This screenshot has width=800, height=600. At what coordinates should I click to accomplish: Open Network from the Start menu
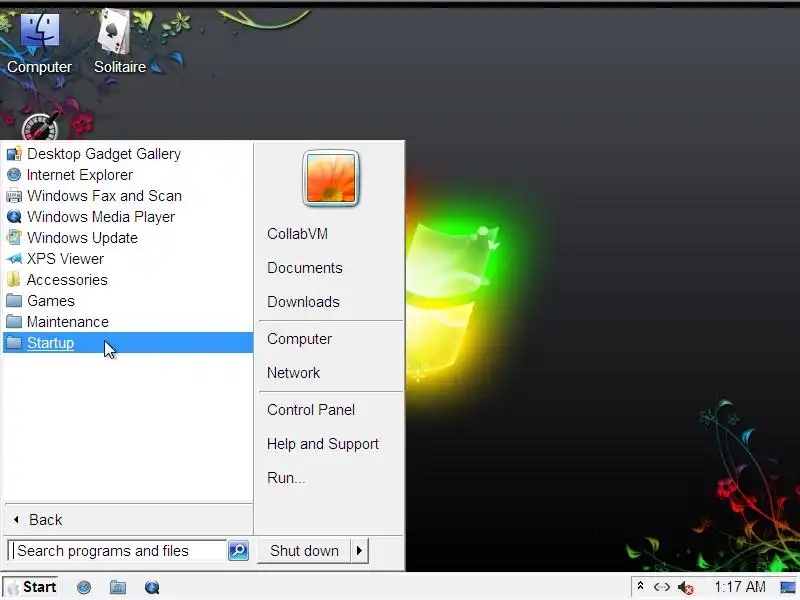pyautogui.click(x=293, y=372)
